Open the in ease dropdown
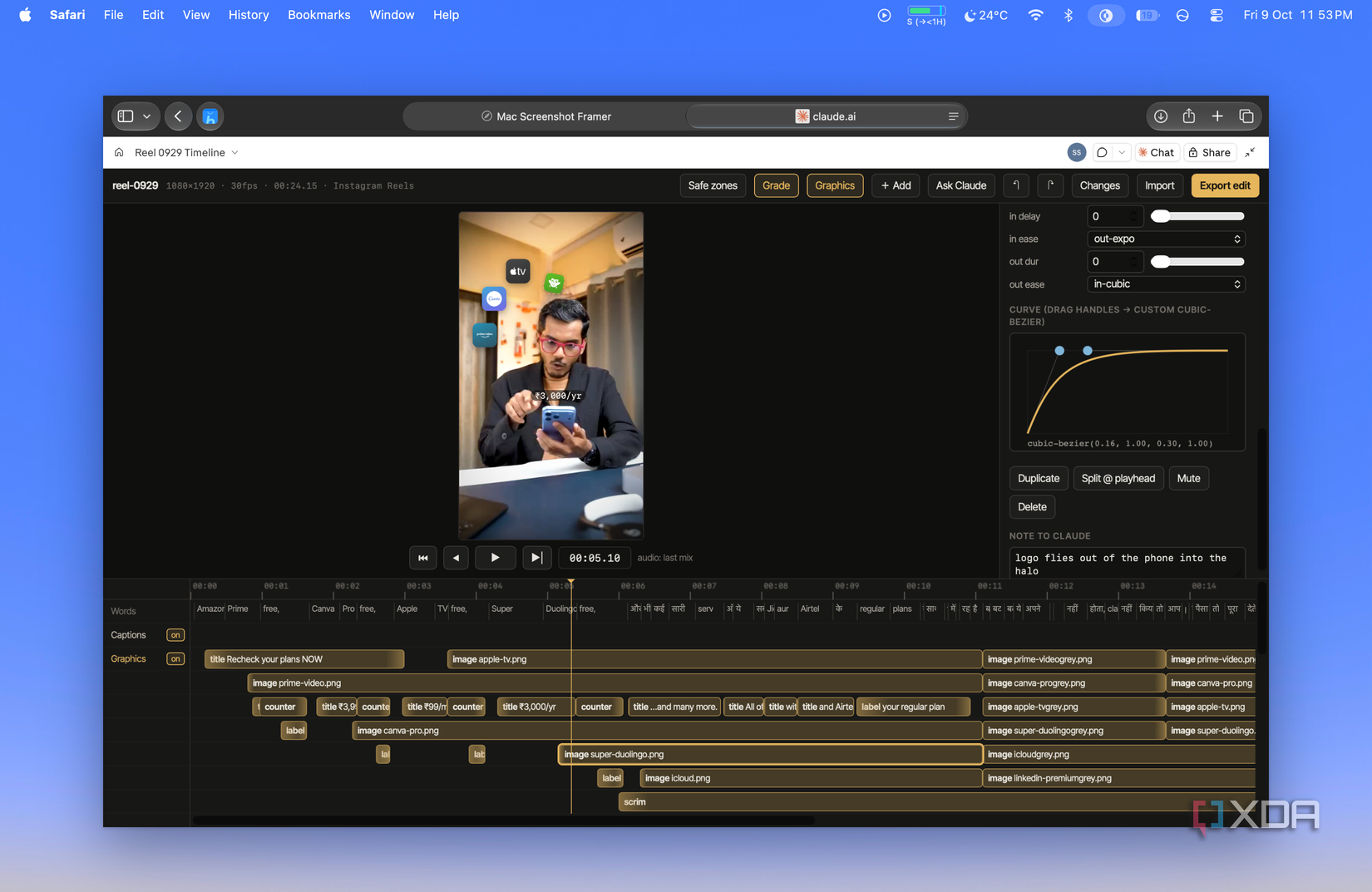This screenshot has width=1372, height=892. [1166, 239]
